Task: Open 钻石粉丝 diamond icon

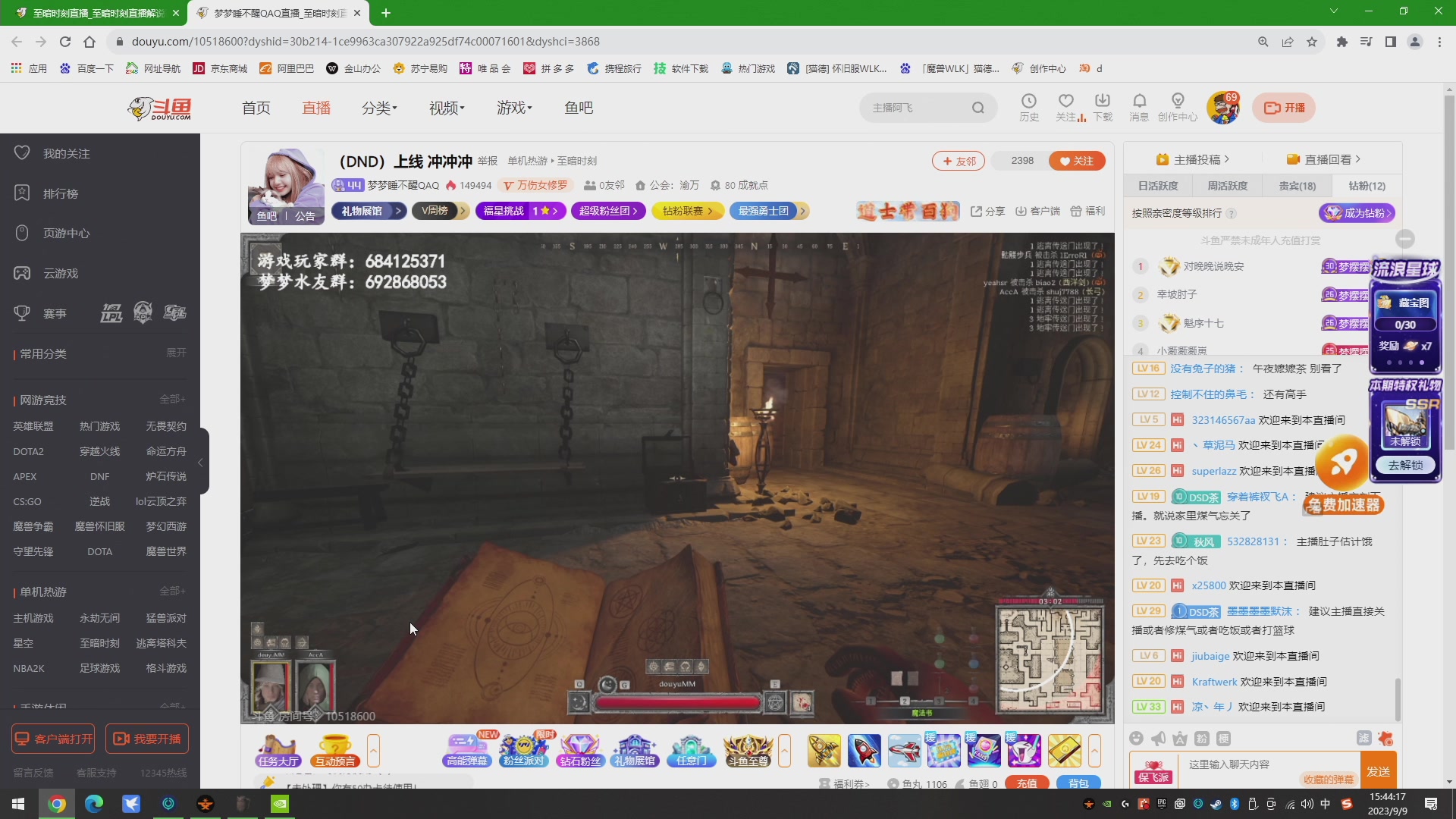Action: click(x=580, y=750)
